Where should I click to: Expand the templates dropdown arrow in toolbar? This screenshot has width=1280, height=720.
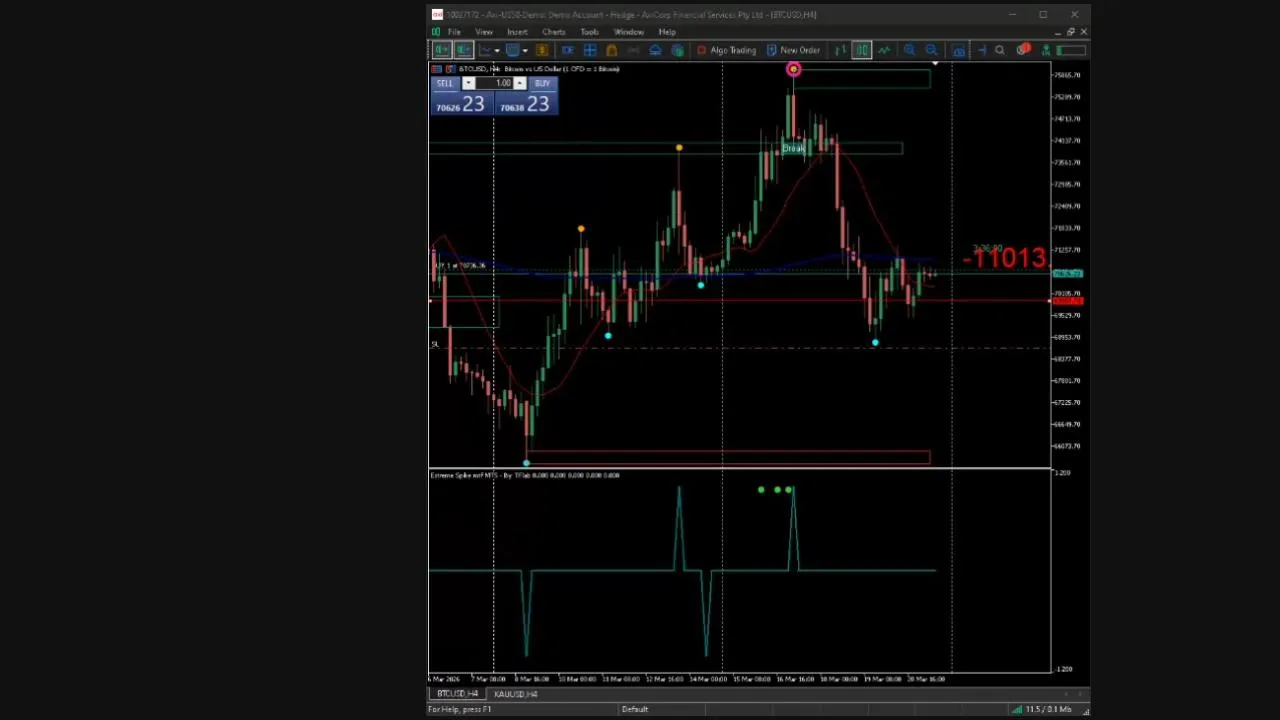[525, 50]
